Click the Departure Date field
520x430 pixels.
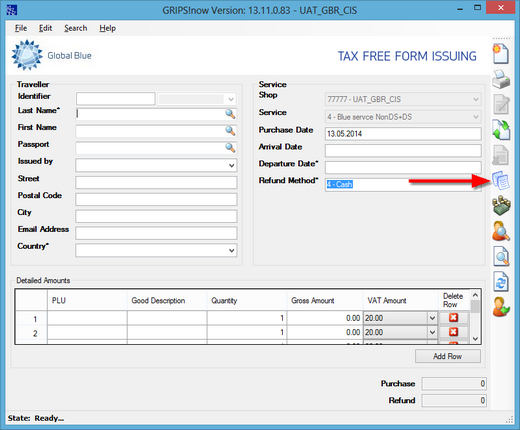tap(403, 167)
